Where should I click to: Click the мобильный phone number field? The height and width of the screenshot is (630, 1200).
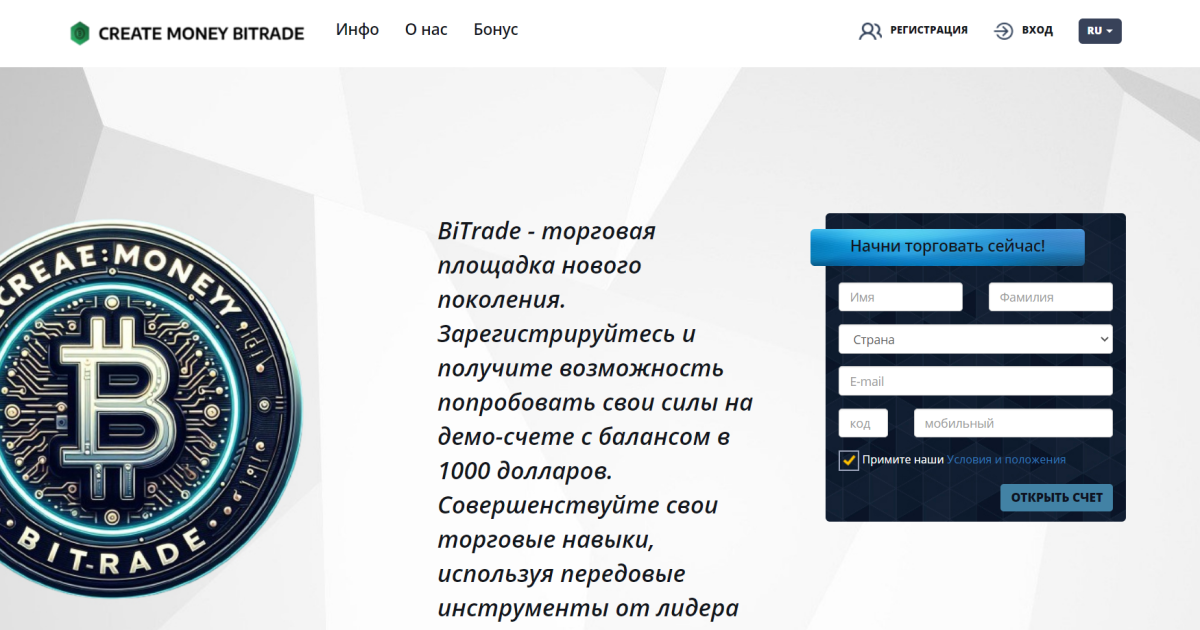tap(1013, 423)
